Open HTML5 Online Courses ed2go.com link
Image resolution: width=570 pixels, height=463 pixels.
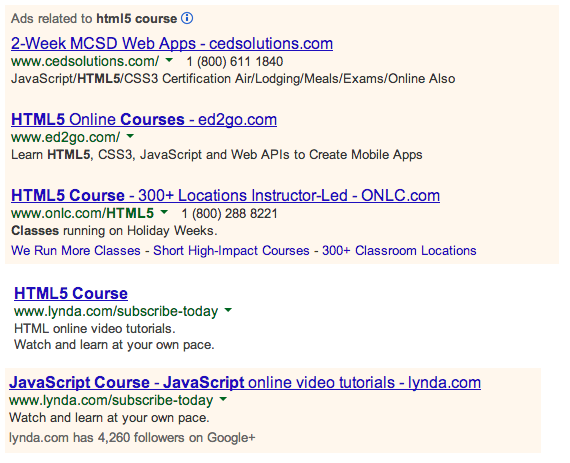[144, 120]
